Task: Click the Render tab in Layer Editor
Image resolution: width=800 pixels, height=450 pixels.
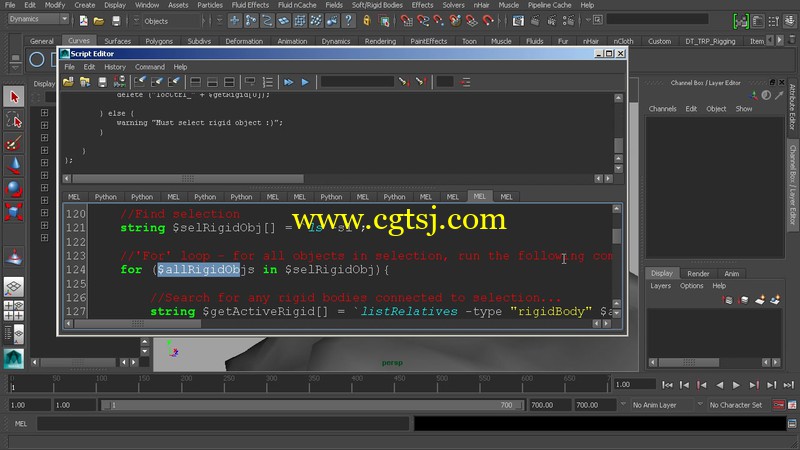Action: [x=698, y=273]
